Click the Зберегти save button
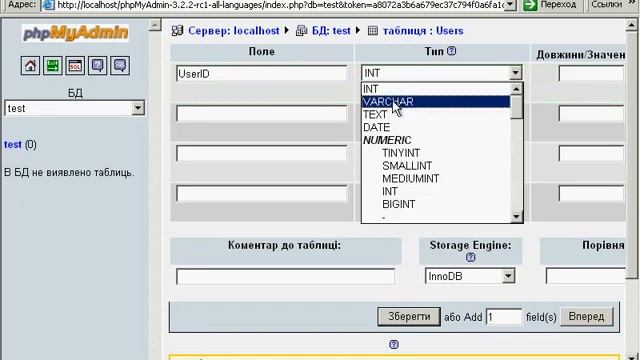640x360 pixels. pos(409,317)
